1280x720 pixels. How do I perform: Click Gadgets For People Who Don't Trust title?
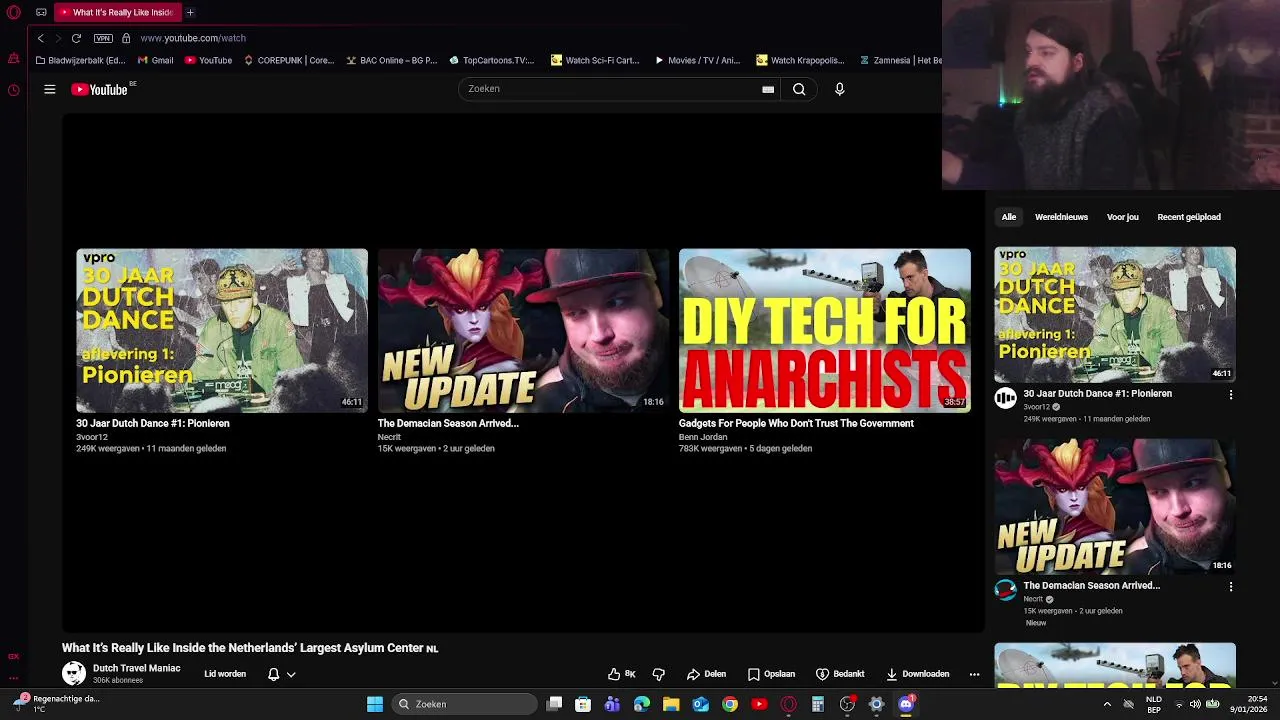796,423
